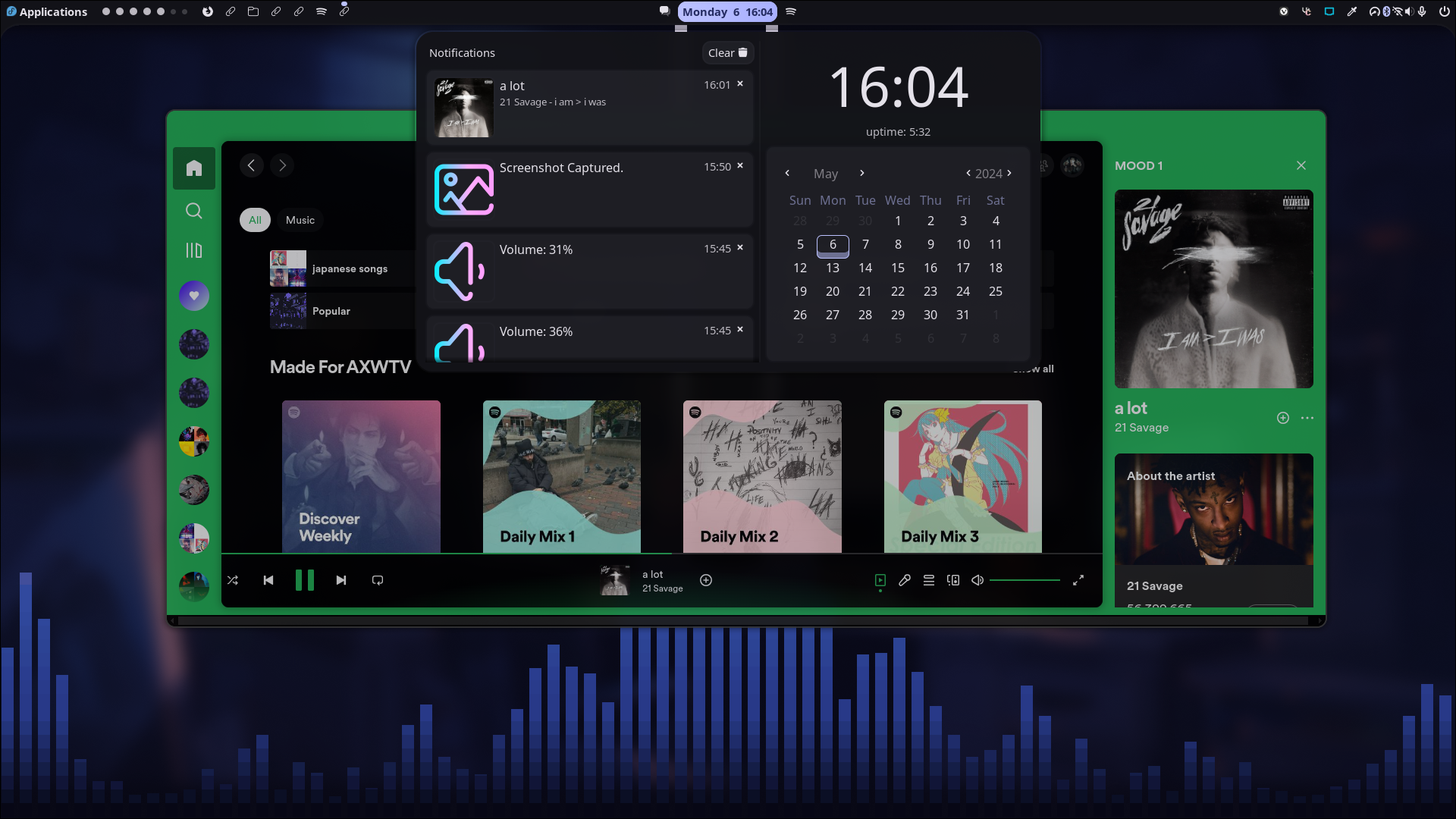Toggle shuffle playback
The height and width of the screenshot is (819, 1456).
(233, 580)
